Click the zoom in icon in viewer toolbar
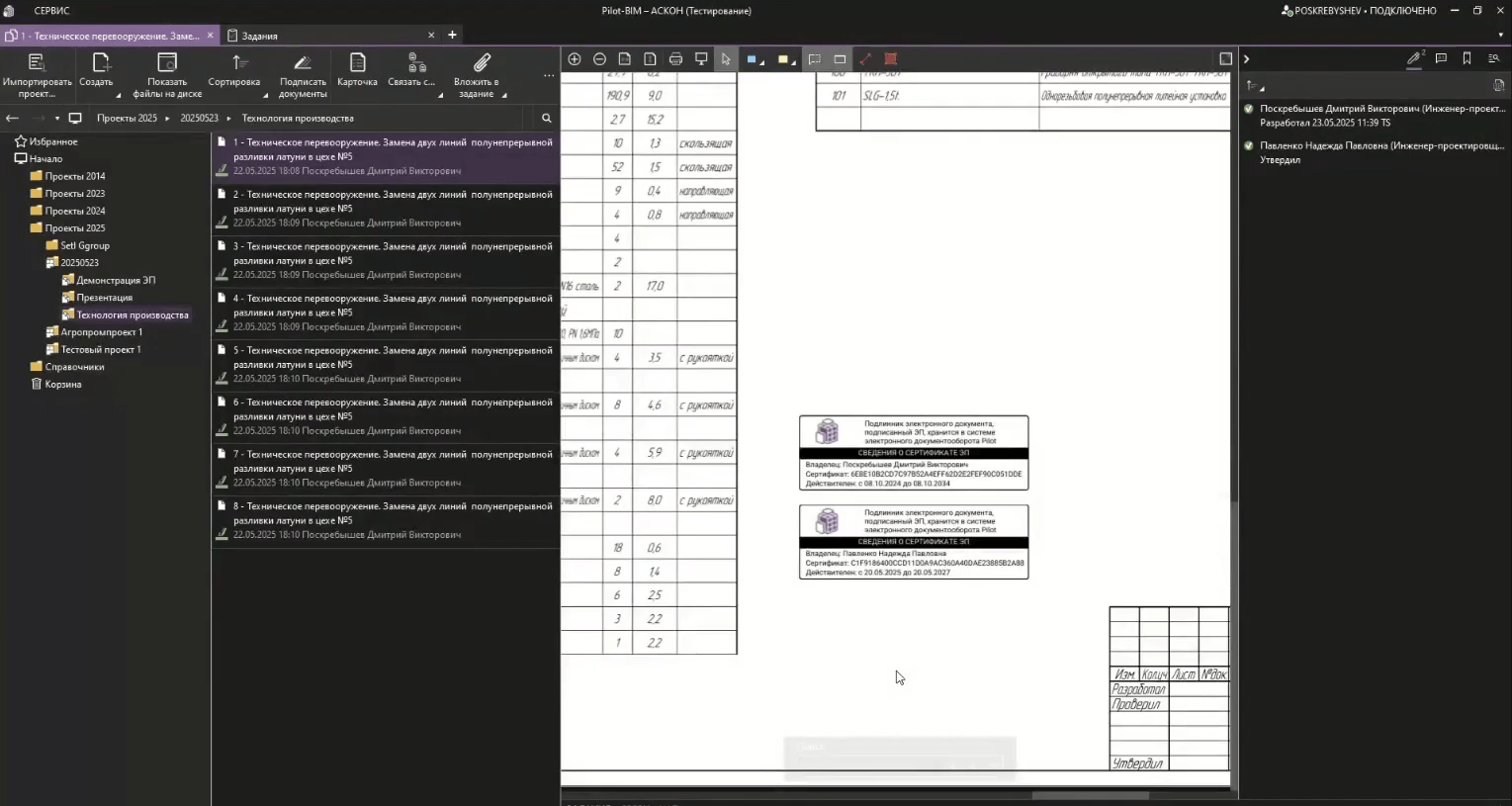Screen dimensions: 1512x806 [x=575, y=59]
